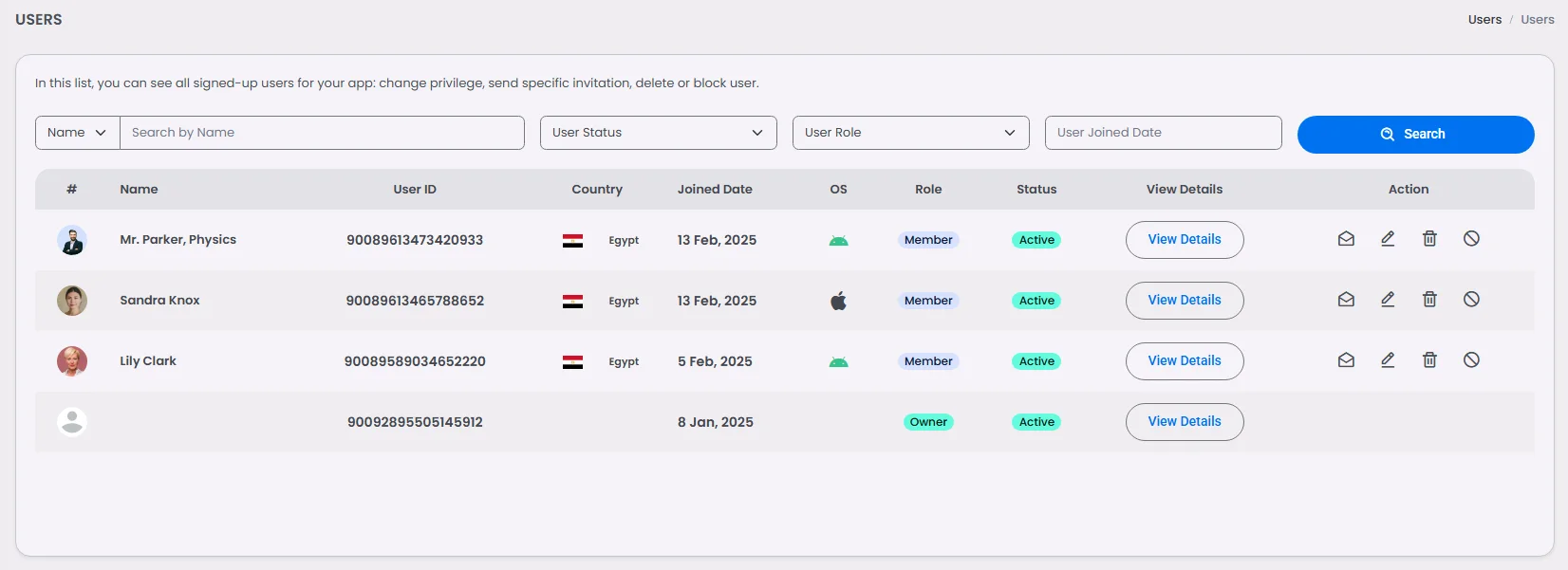The height and width of the screenshot is (570, 1568).
Task: Click the Search by Name input field
Action: pyautogui.click(x=322, y=133)
